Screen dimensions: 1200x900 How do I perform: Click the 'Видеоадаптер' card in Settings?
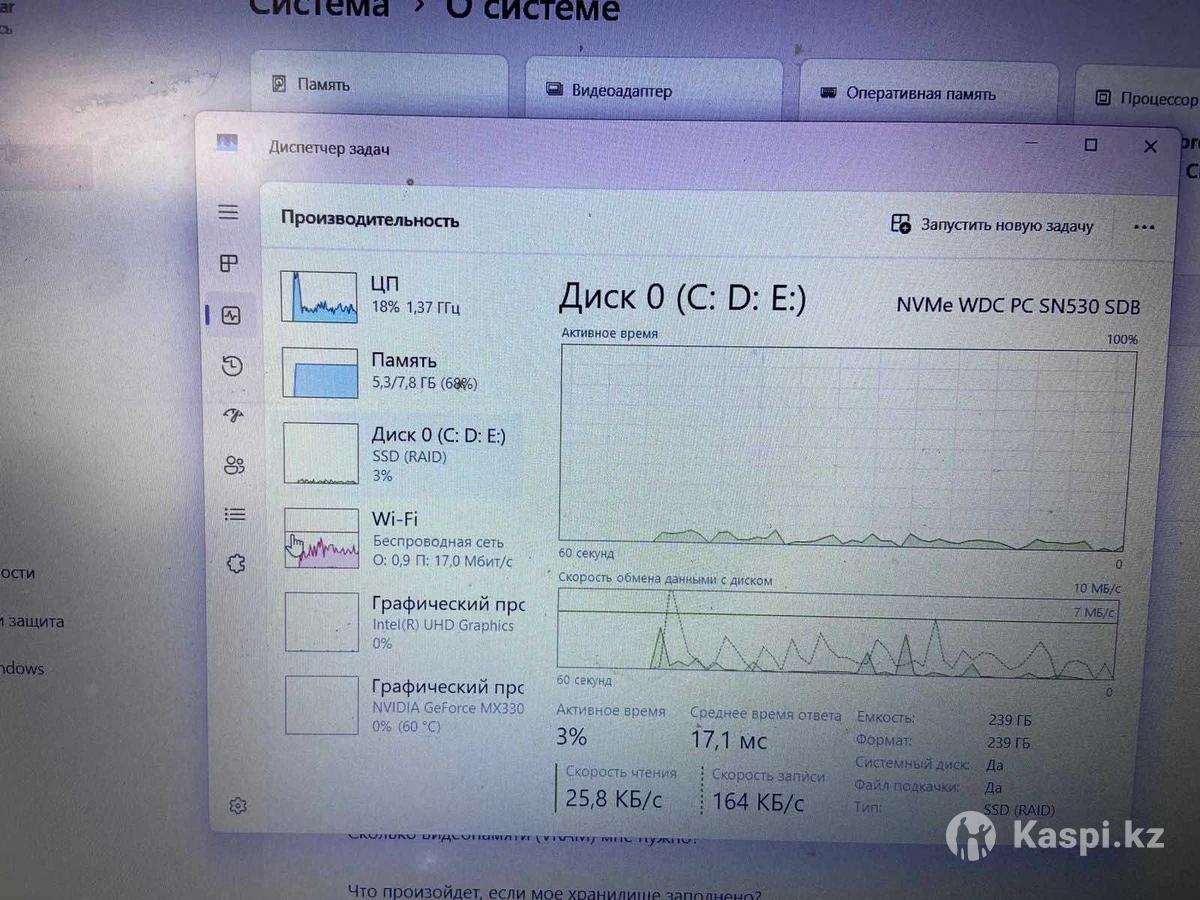pyautogui.click(x=652, y=91)
